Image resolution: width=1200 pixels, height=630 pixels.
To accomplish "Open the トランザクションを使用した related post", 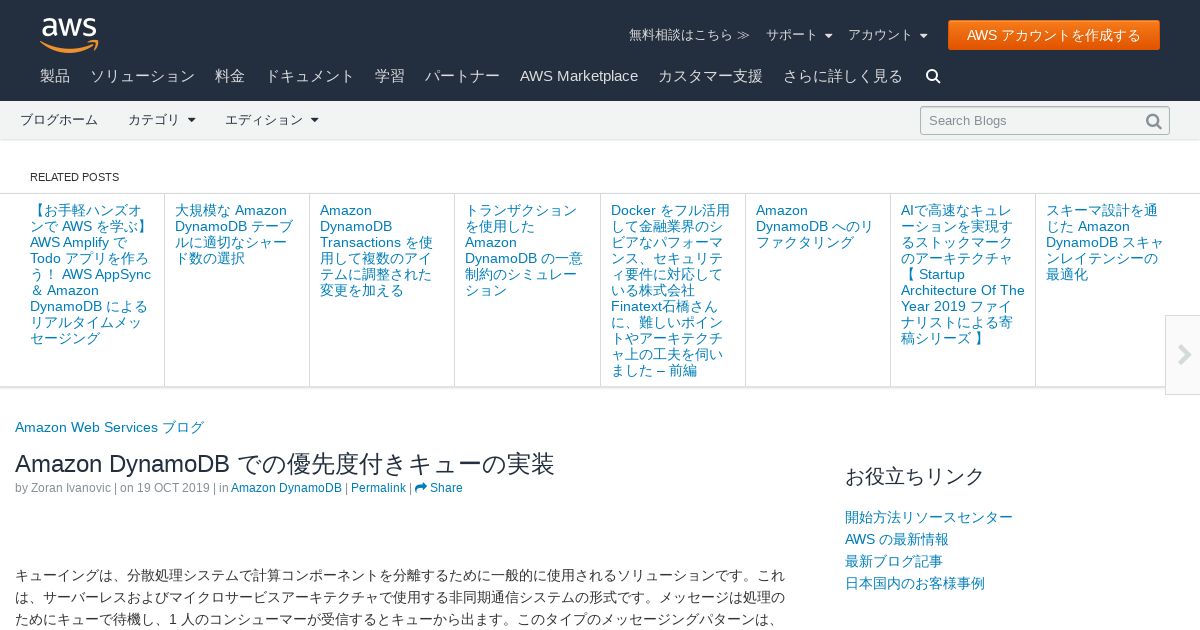I will (x=524, y=250).
